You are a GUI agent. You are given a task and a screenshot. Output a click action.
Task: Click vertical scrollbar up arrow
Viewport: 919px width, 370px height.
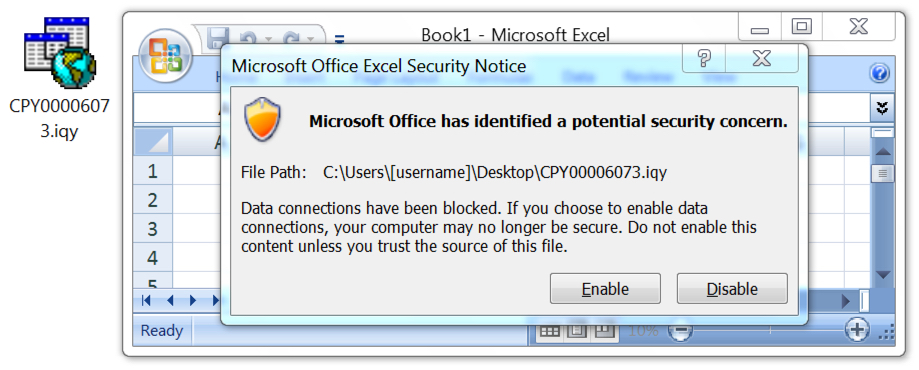pyautogui.click(x=883, y=152)
